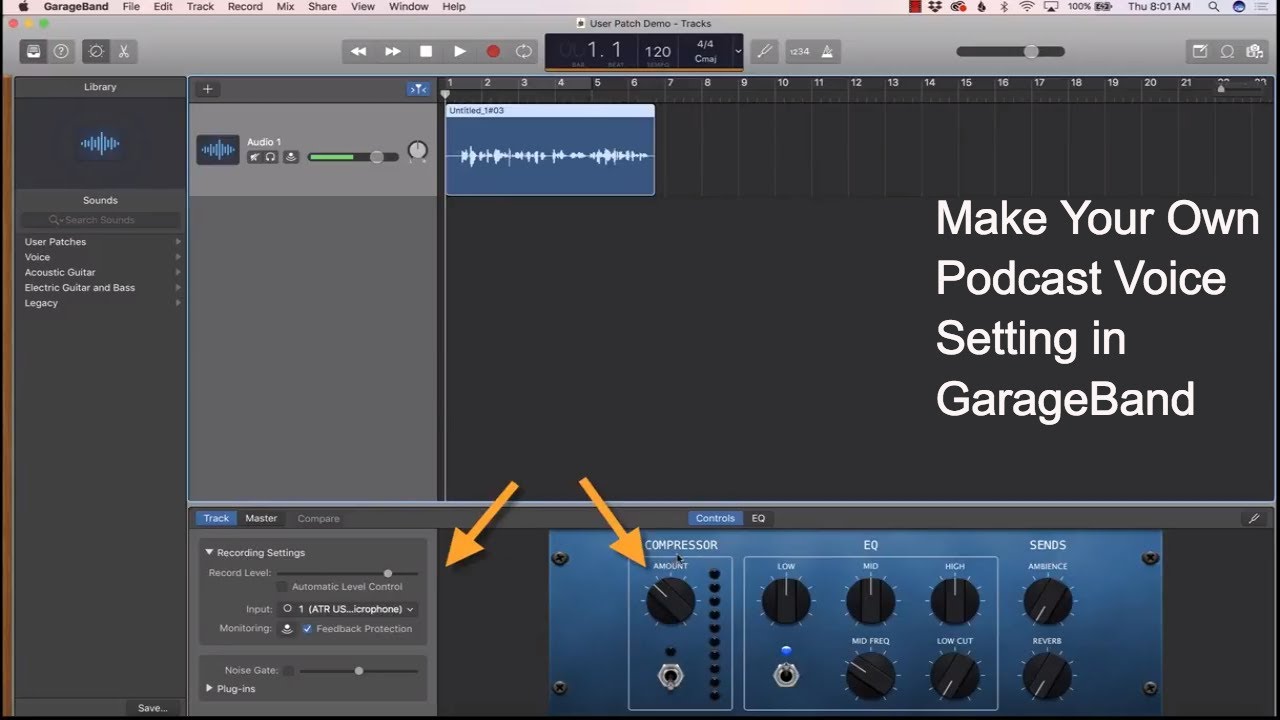Solo the Audio 1 track with headphones
Image resolution: width=1280 pixels, height=720 pixels.
270,157
